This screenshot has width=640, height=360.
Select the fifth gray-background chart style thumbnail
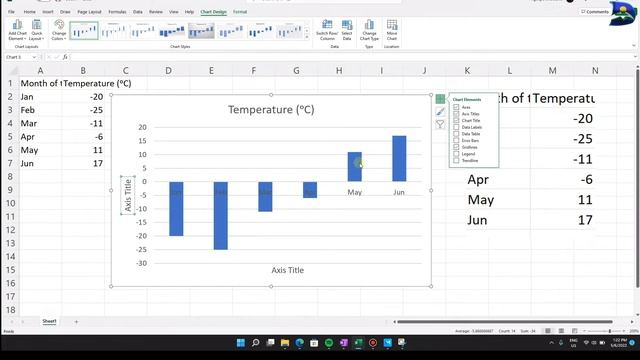coord(201,31)
